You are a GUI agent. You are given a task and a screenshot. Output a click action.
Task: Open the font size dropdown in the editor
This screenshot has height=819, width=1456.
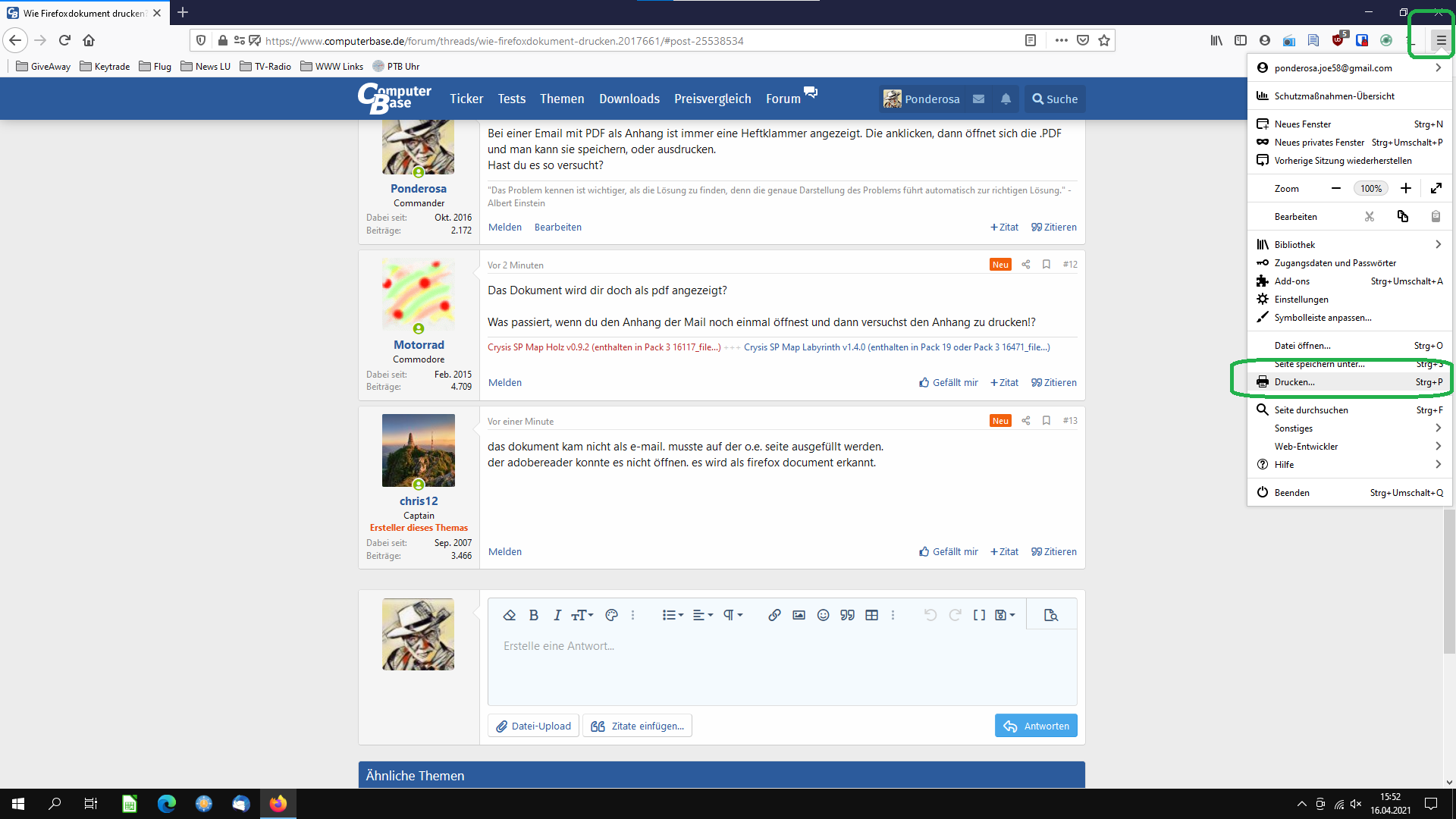point(582,615)
